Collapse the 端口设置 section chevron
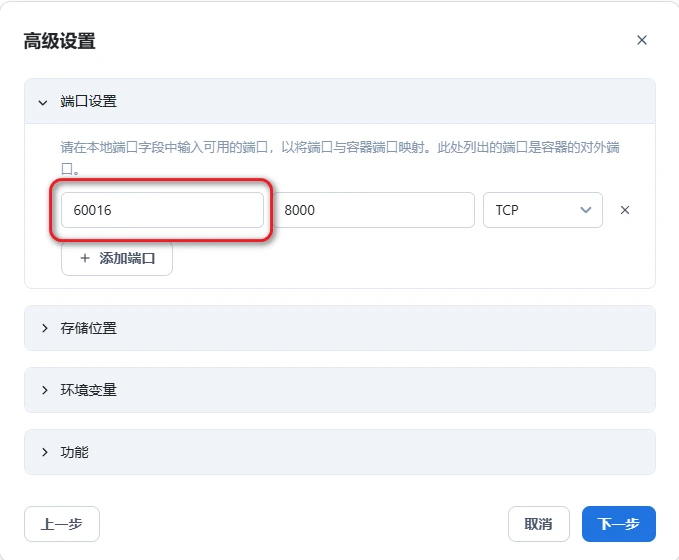Screen dimensions: 679x560 (x=43, y=101)
